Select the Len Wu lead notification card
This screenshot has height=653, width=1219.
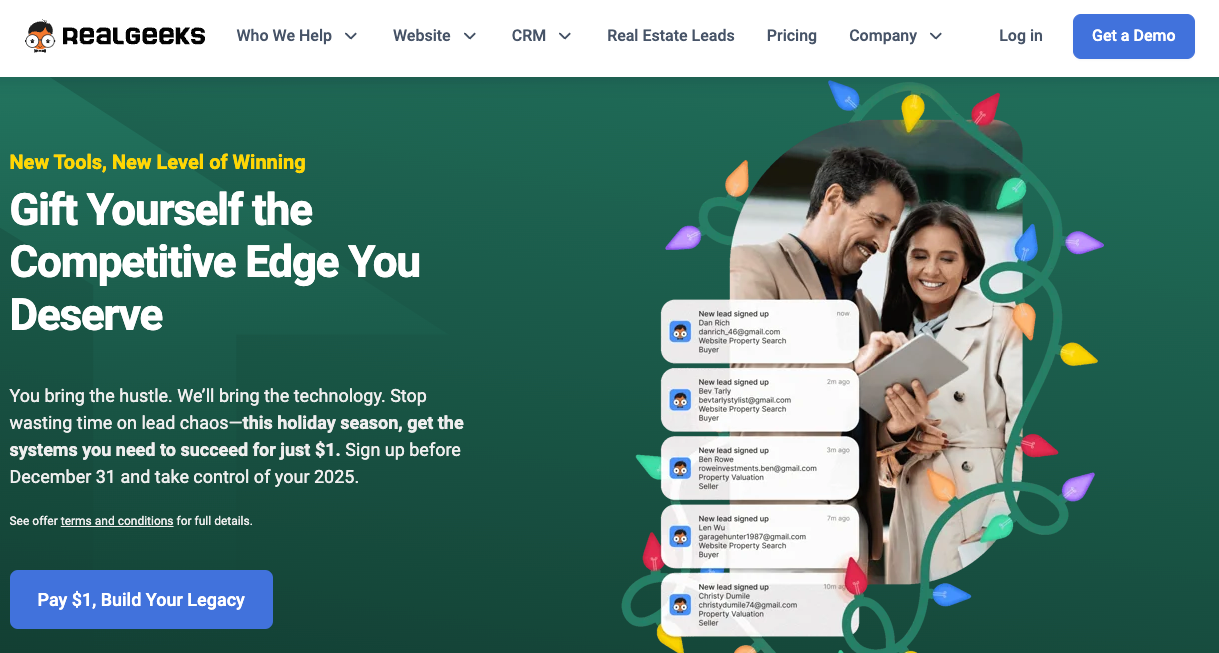pyautogui.click(x=760, y=536)
